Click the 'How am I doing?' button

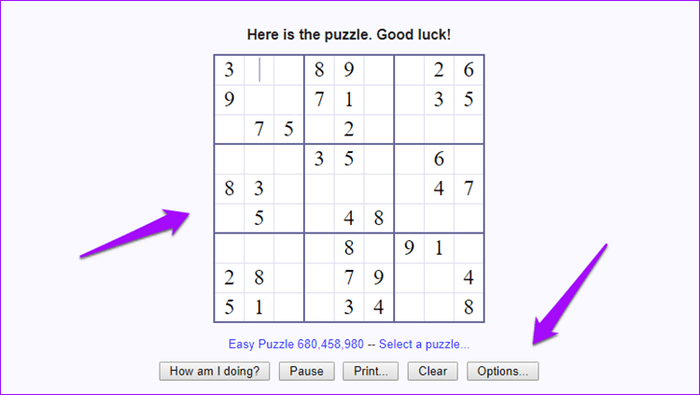coord(214,371)
